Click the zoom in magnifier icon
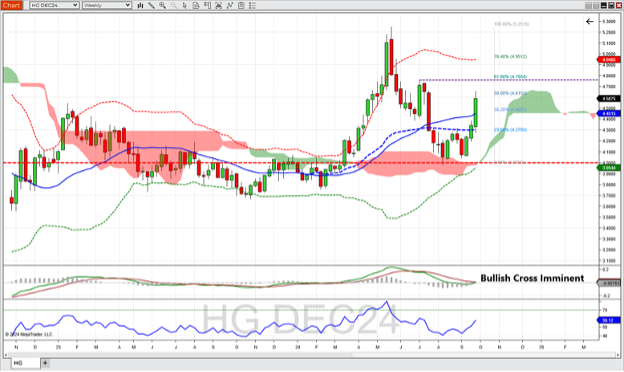 162,5
